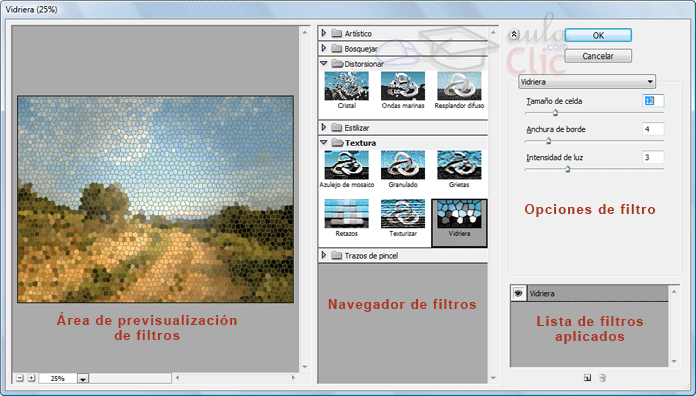Click the Cancelar button
This screenshot has height=396, width=696.
tap(598, 56)
